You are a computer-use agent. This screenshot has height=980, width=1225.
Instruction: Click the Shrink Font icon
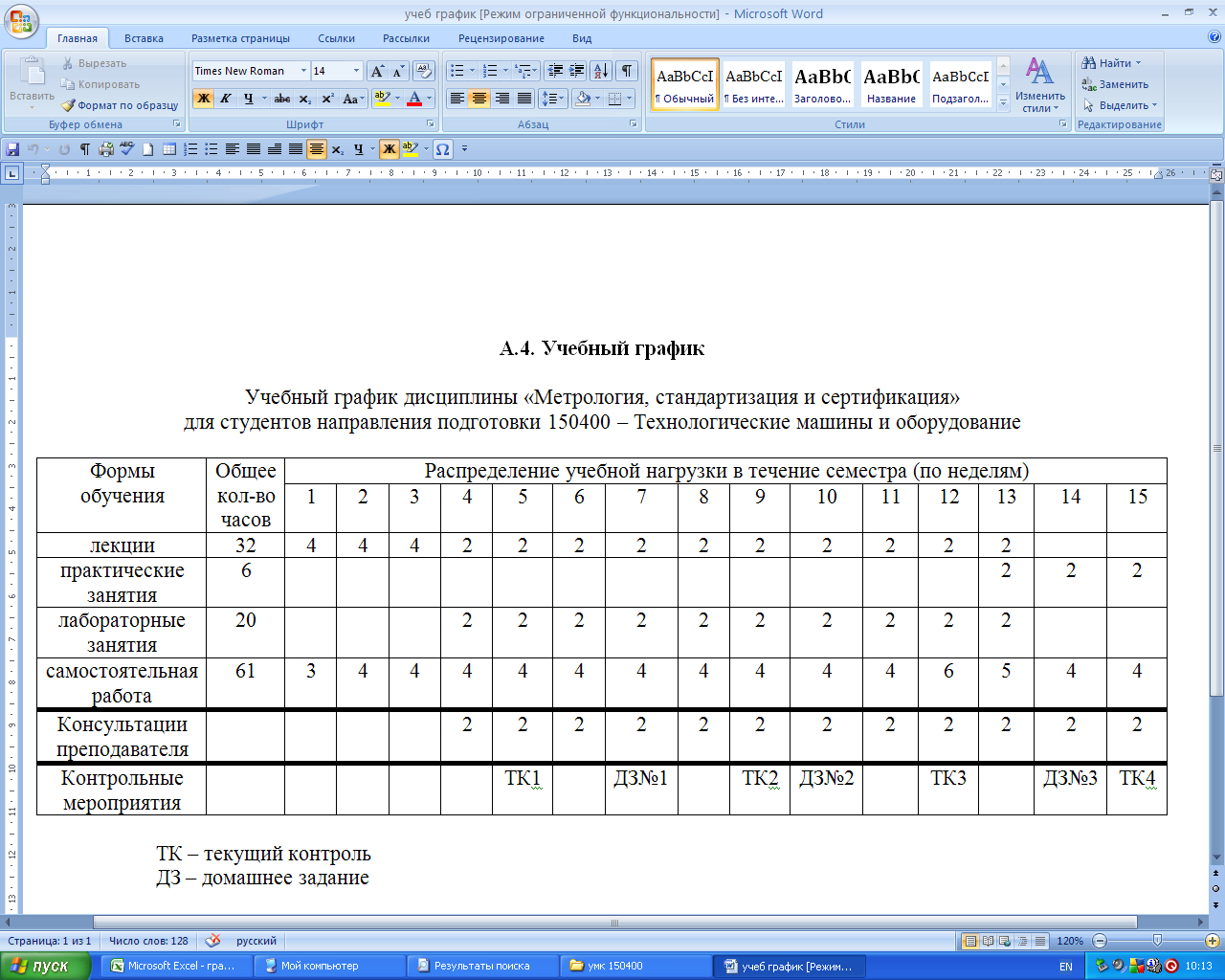click(x=398, y=71)
